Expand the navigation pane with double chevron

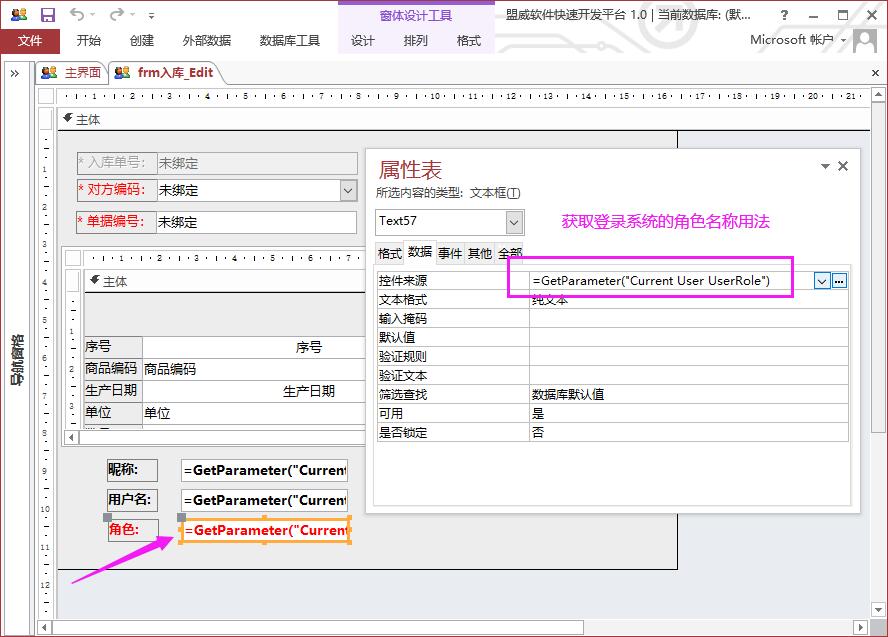(15, 73)
